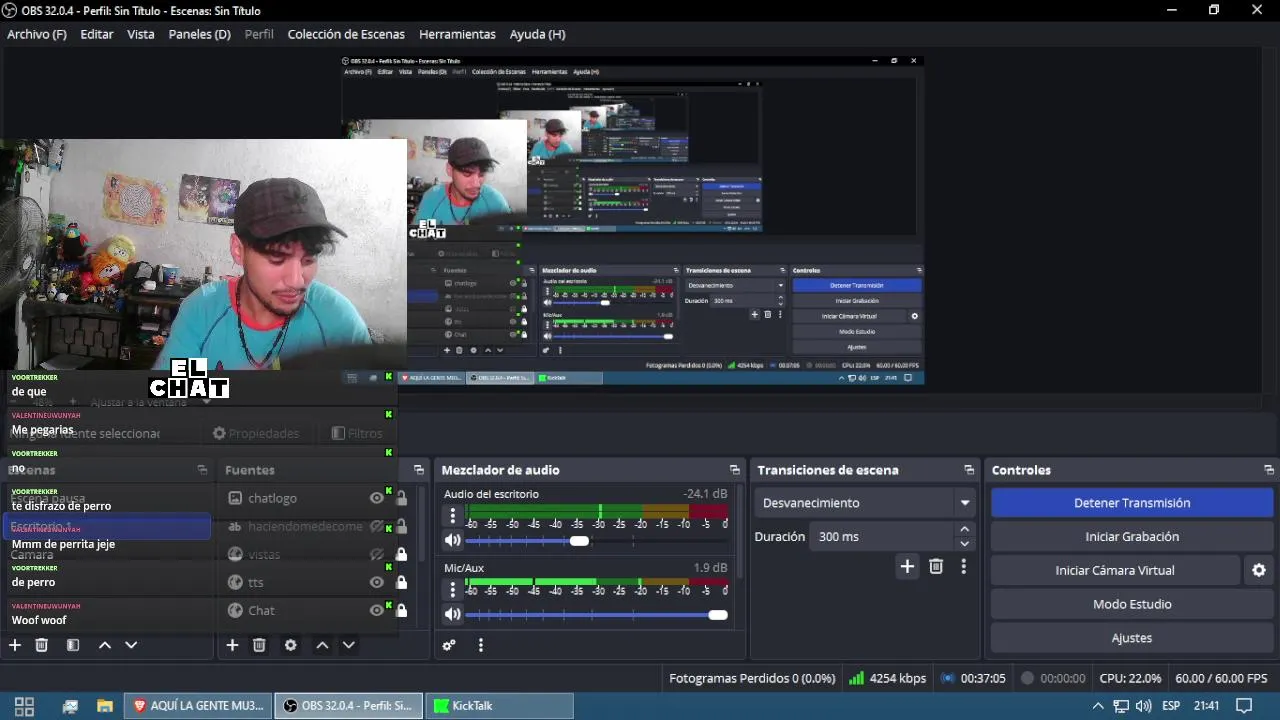The width and height of the screenshot is (1280, 720).
Task: Move source down in Fuentes list
Action: [348, 645]
